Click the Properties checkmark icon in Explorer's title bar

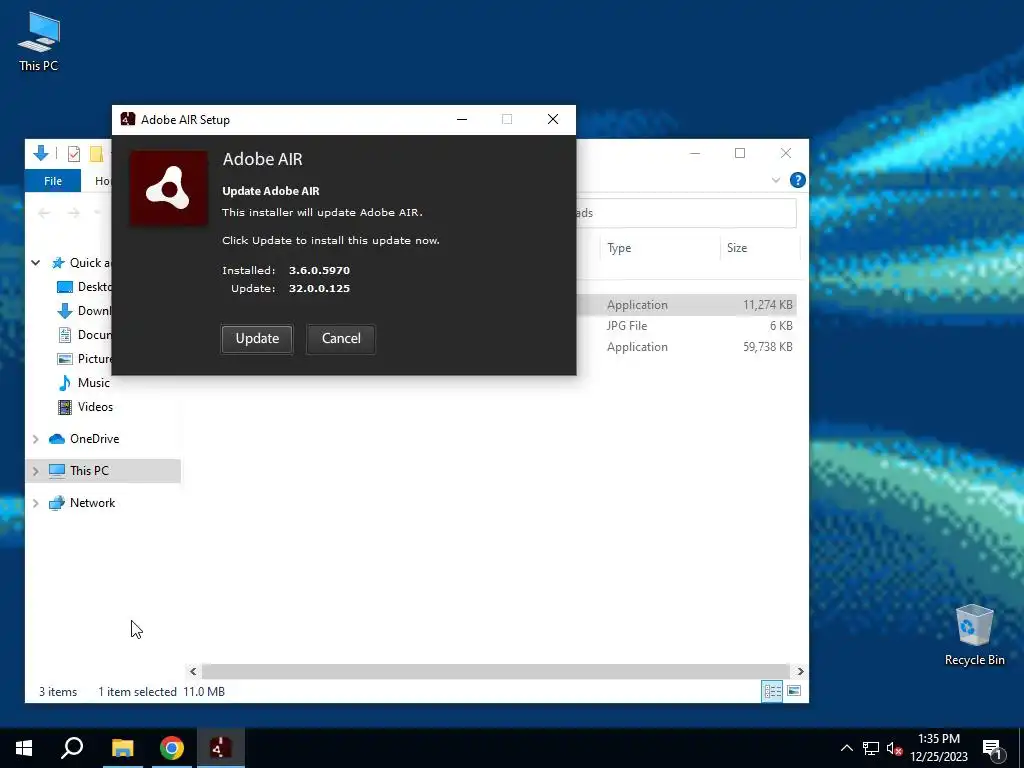(x=74, y=154)
